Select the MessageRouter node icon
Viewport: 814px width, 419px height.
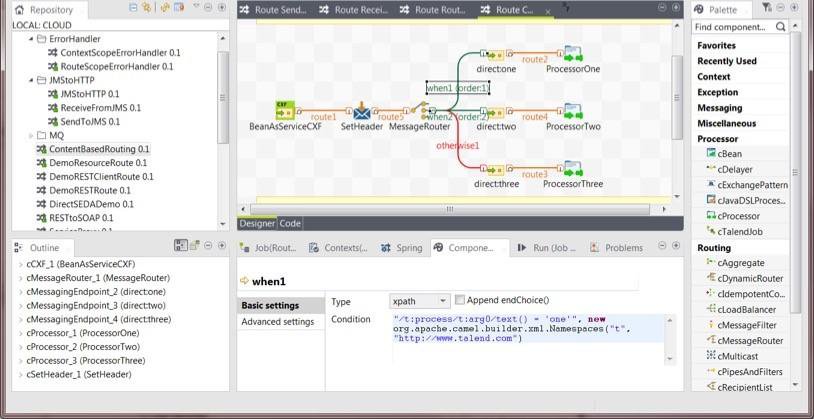point(419,111)
